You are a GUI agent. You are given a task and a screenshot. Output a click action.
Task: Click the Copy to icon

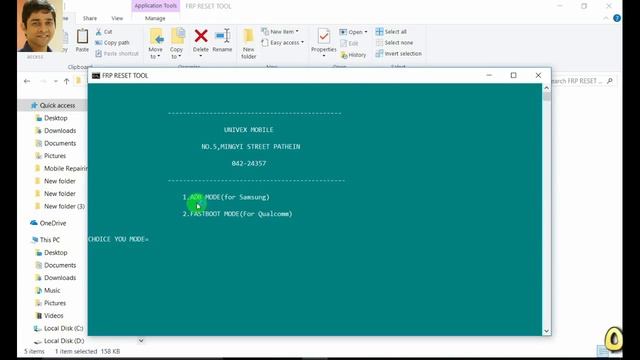point(177,36)
